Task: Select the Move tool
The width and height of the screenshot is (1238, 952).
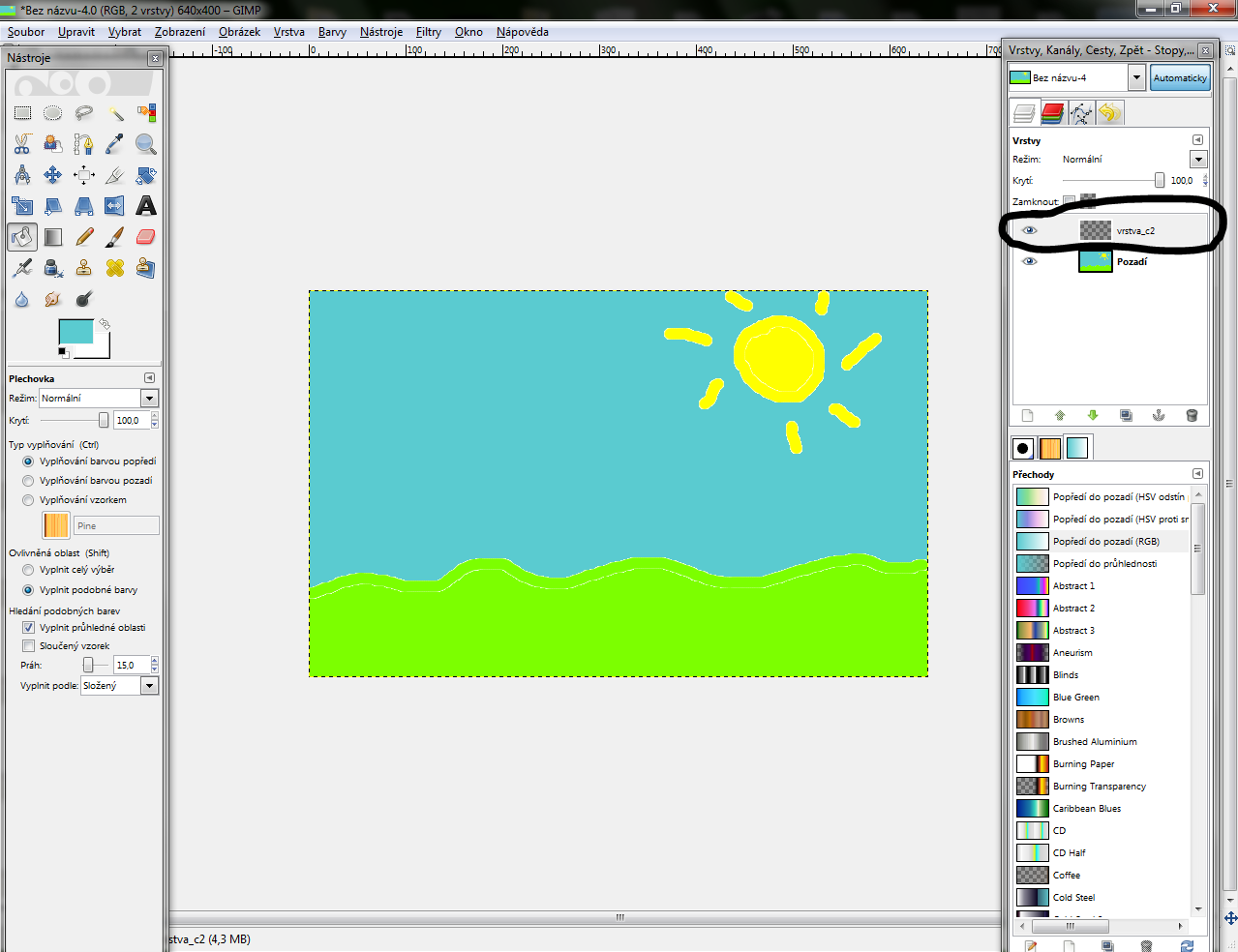Action: click(53, 175)
